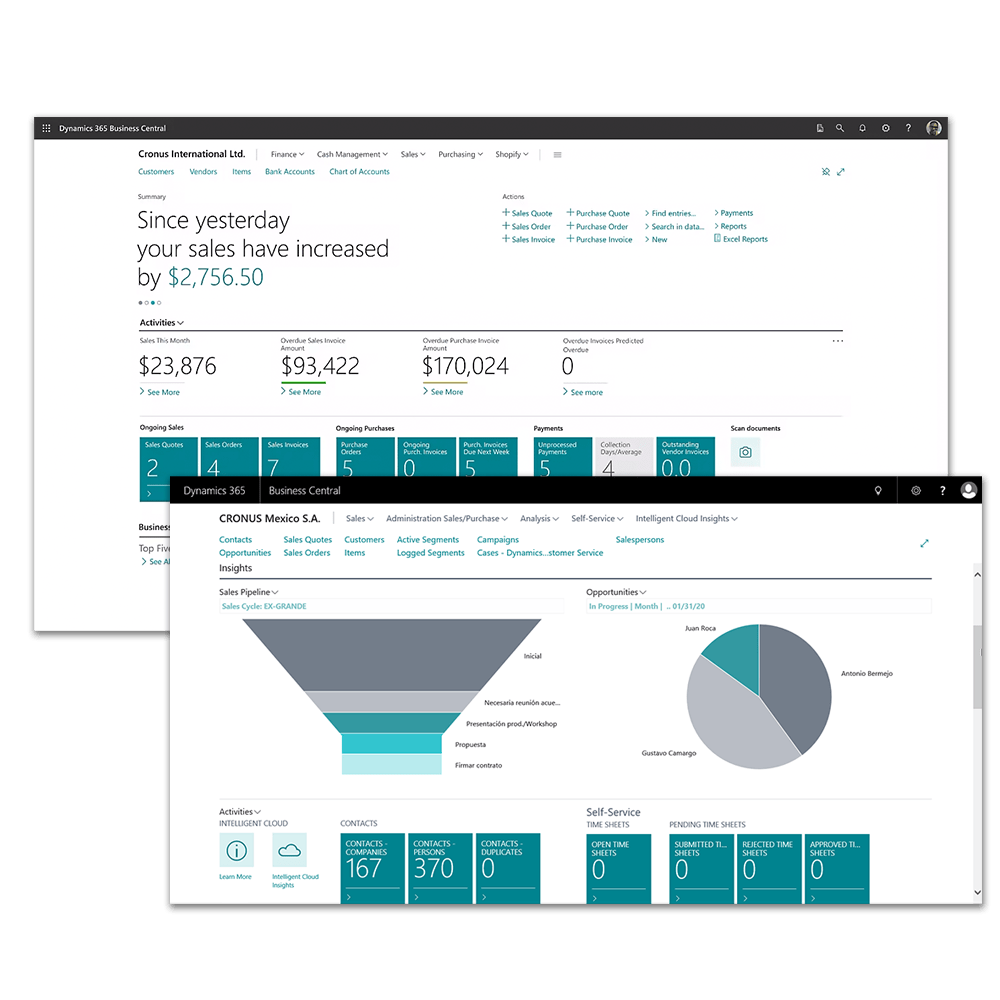Expand the Purchasing menu
The width and height of the screenshot is (1000, 1000).
point(460,154)
